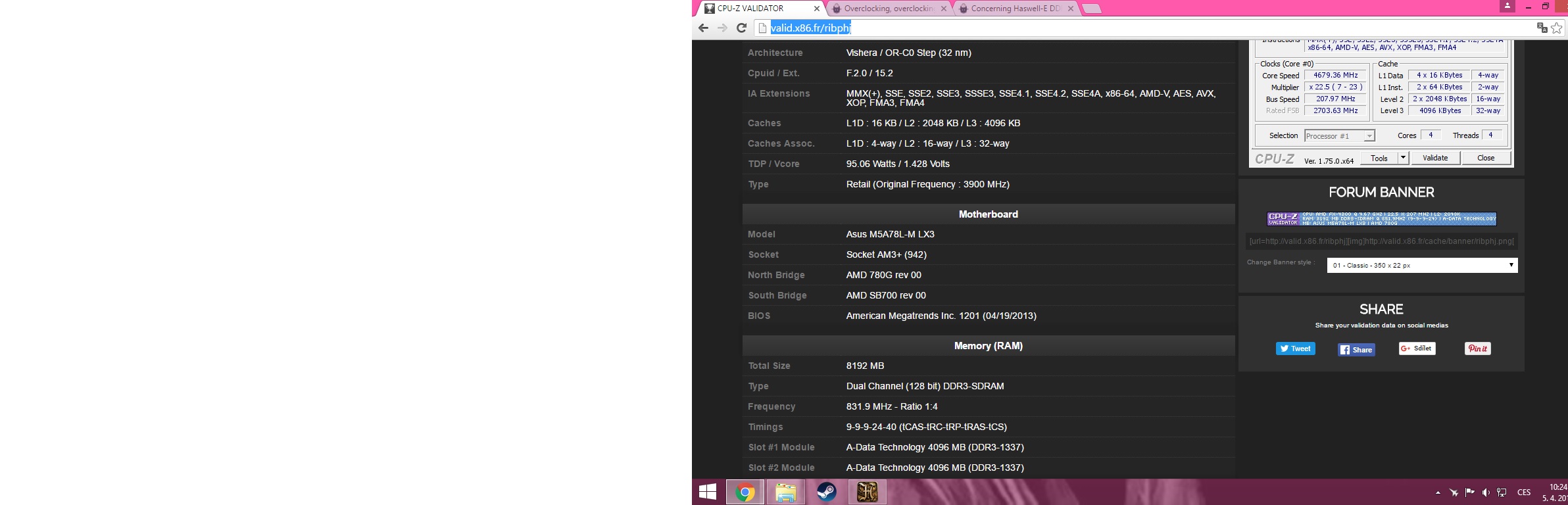Click the browser forward arrow
Viewport: 1568px width, 505px height.
click(x=722, y=28)
